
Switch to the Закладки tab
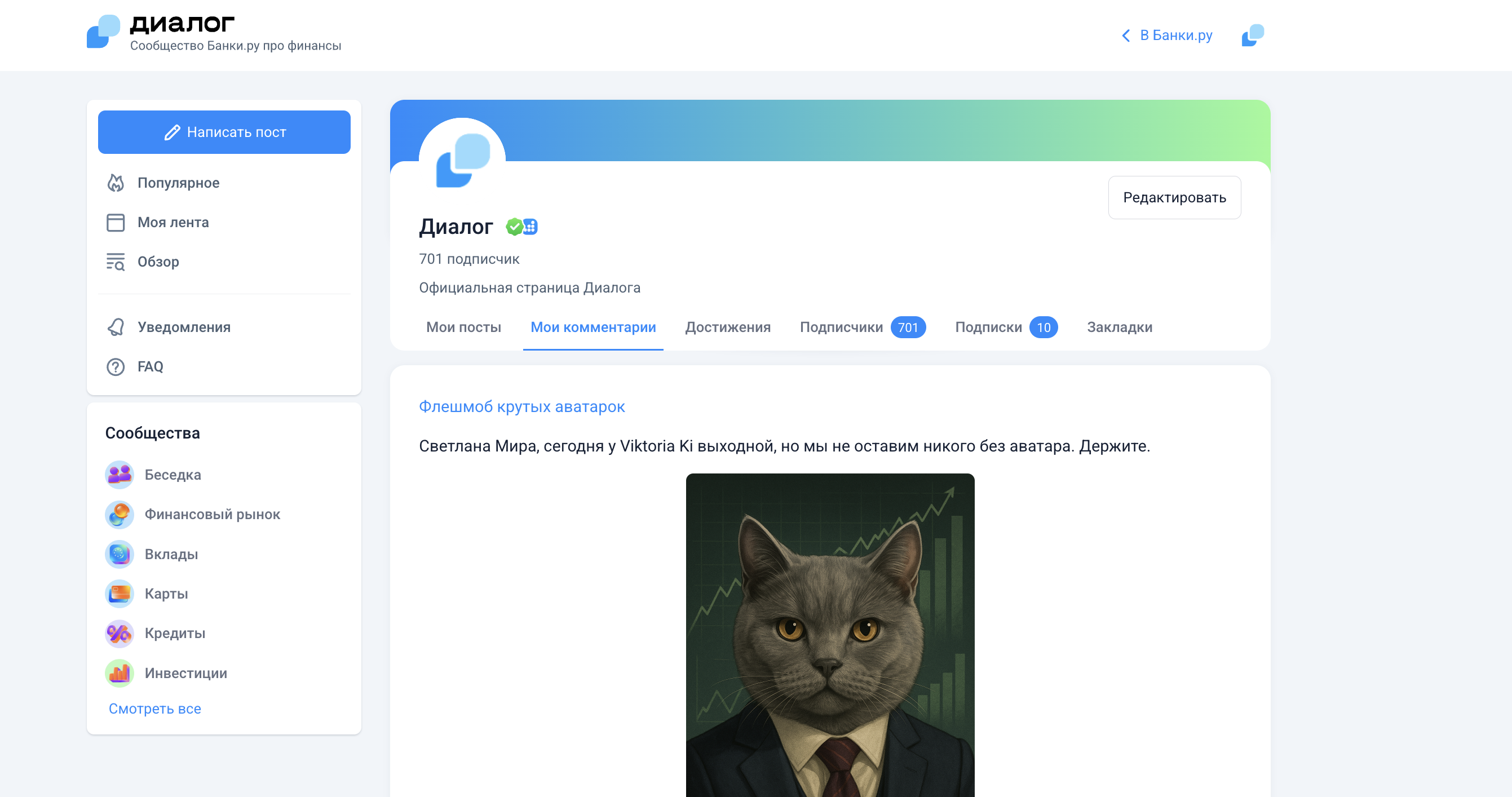pos(1120,327)
